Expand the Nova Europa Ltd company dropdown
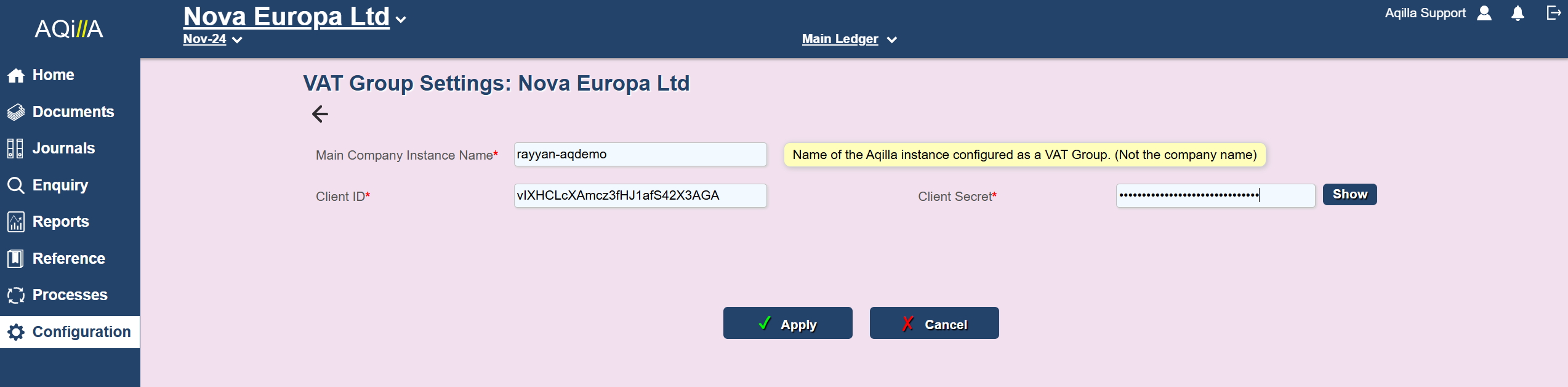Screen dimensions: 1568x387 pyautogui.click(x=401, y=20)
